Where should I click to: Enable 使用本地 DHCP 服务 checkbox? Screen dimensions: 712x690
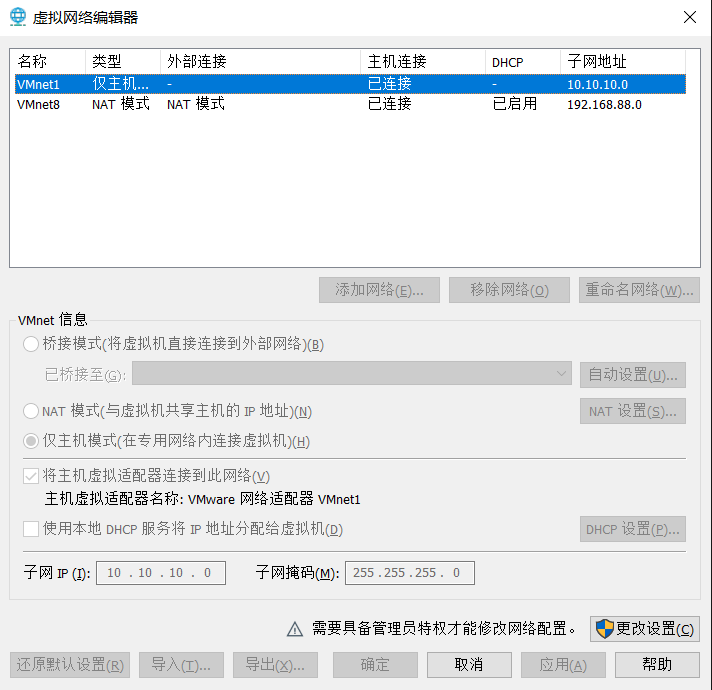click(x=31, y=529)
